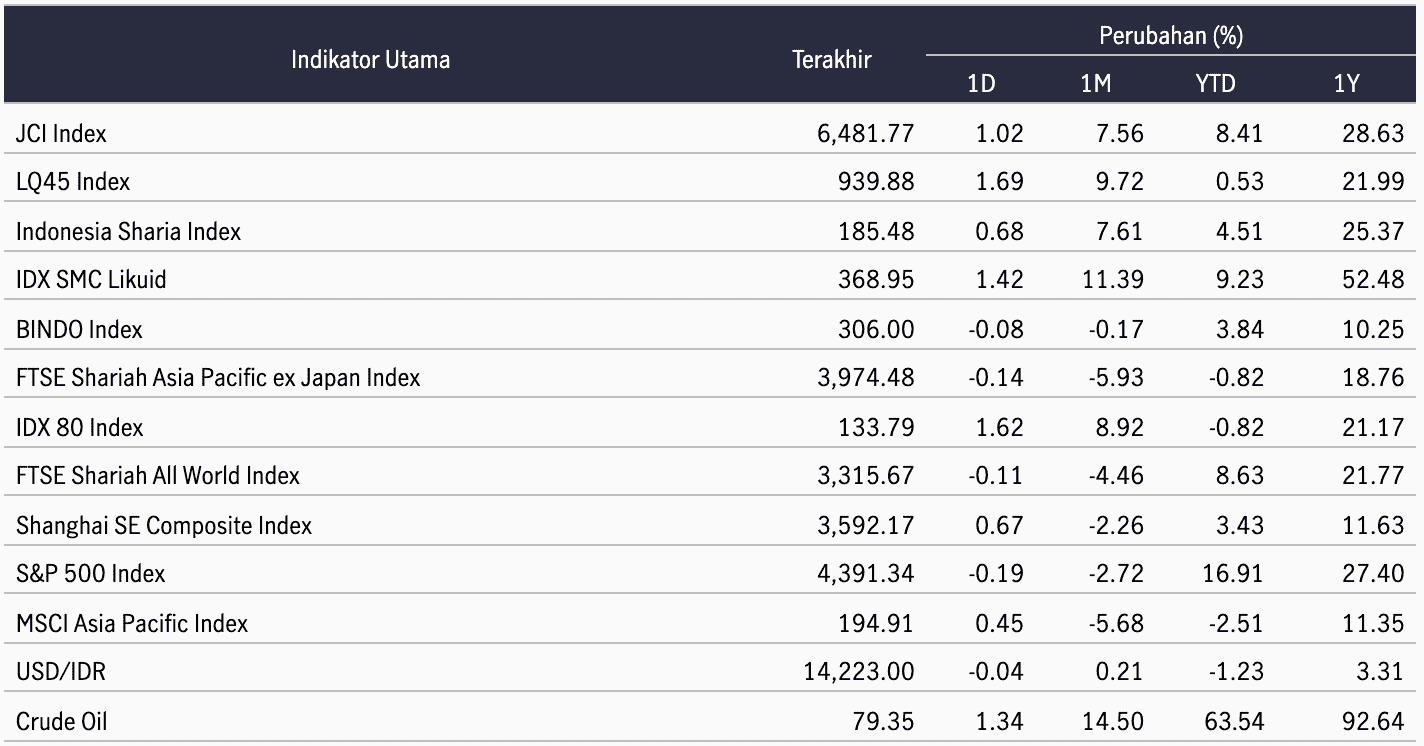Click the Terakhir column header

tap(832, 60)
